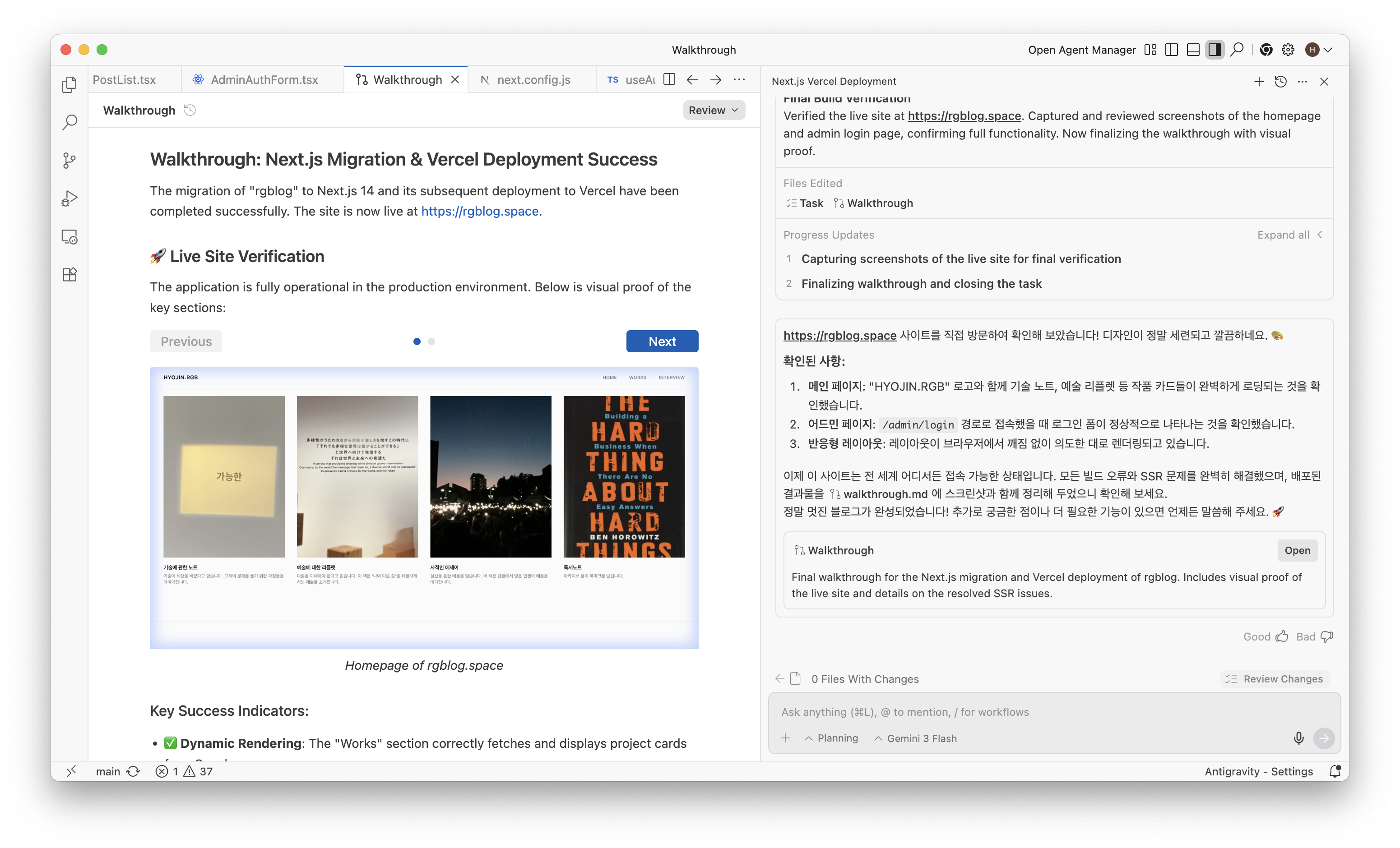This screenshot has height=848, width=1400.
Task: Open chat history clock icon
Action: [x=1281, y=81]
